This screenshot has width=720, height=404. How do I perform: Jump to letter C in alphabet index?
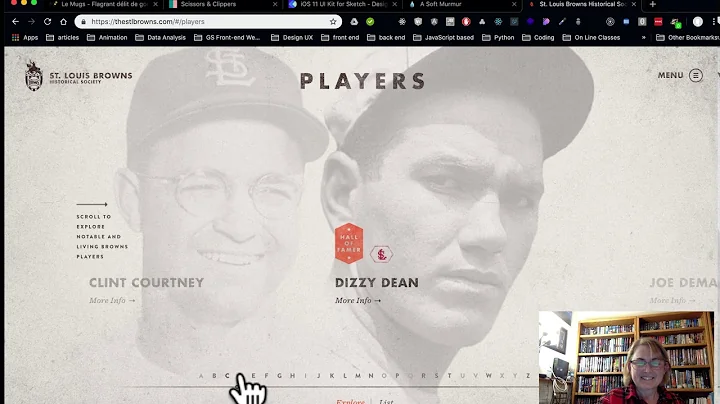tap(227, 376)
